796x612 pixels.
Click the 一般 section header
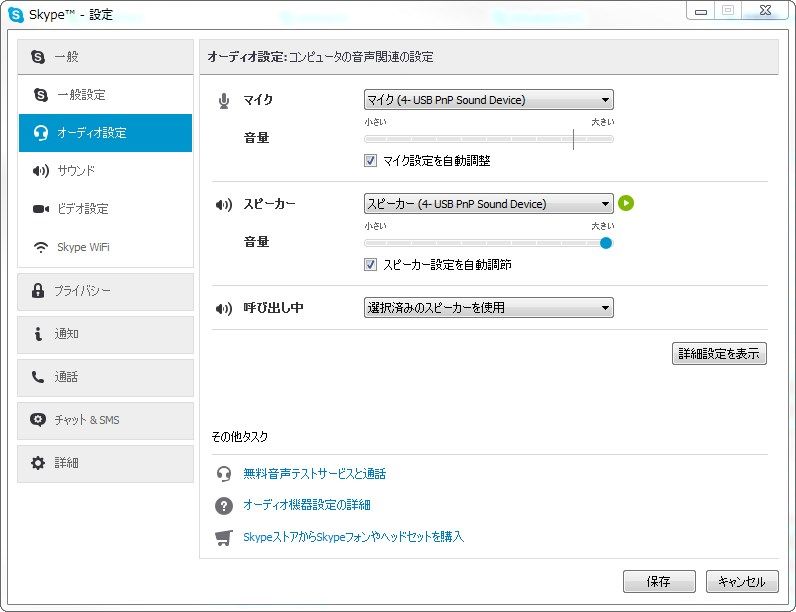click(106, 57)
